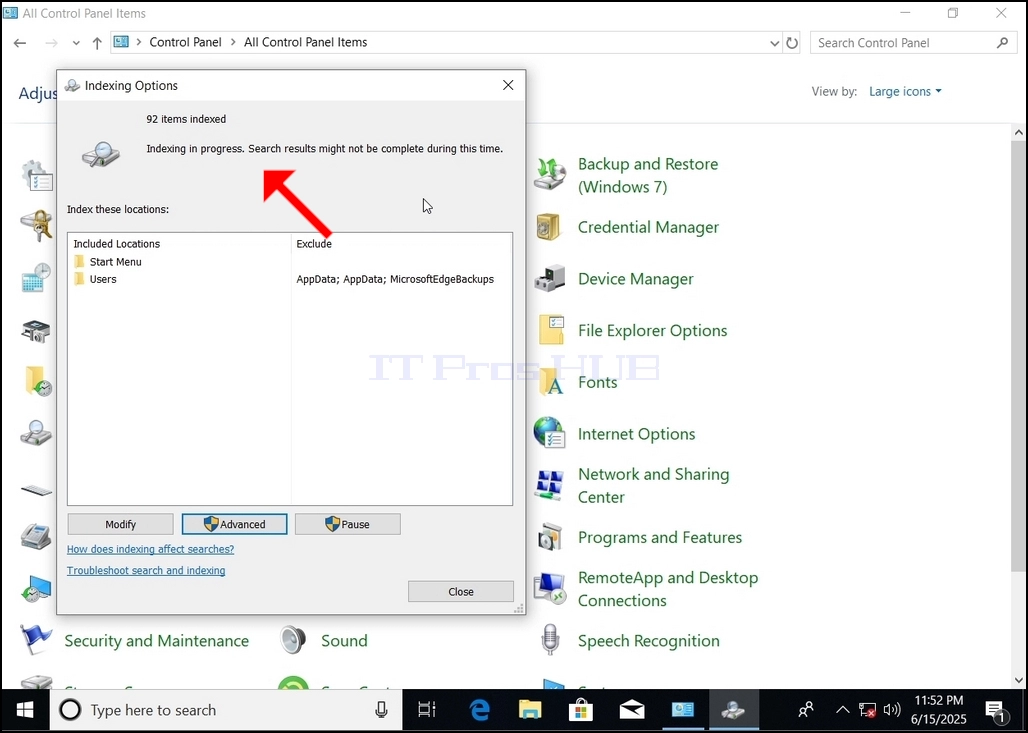Click the AppData; AppData; MicrosoftEdgeBackups exclude entry

point(395,279)
